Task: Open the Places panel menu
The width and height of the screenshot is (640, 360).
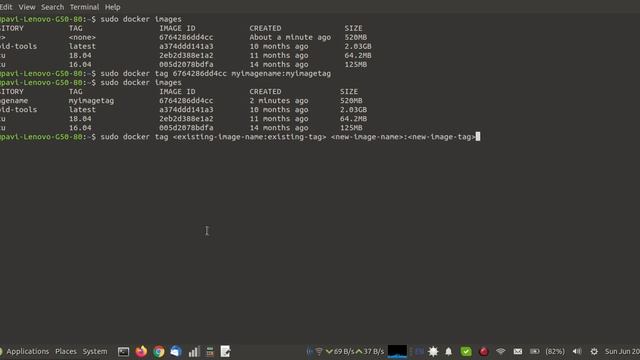Action: [x=66, y=351]
